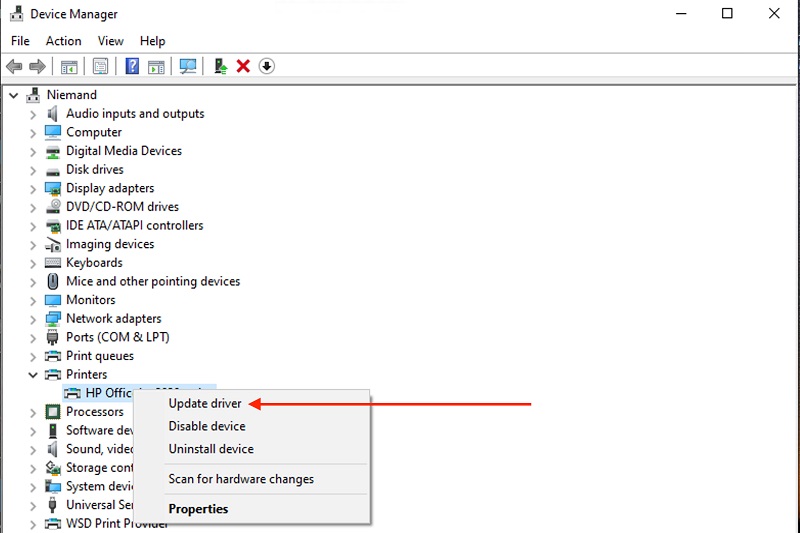Click show/hide console tree icon
The image size is (800, 533).
coord(69,67)
